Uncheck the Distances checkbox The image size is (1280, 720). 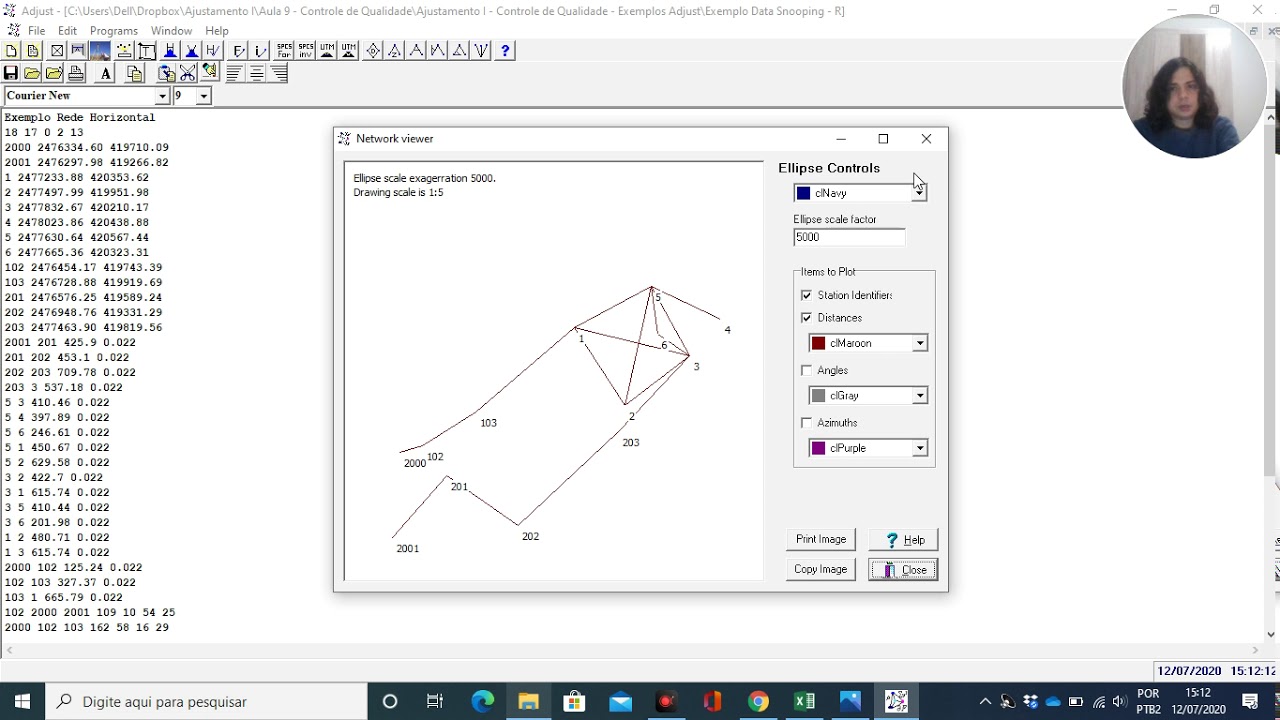[807, 317]
